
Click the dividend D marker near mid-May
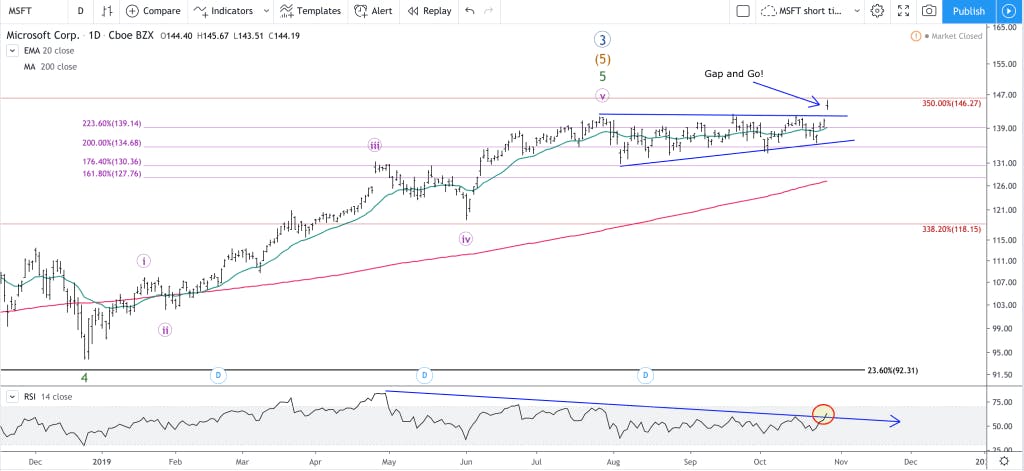point(424,375)
